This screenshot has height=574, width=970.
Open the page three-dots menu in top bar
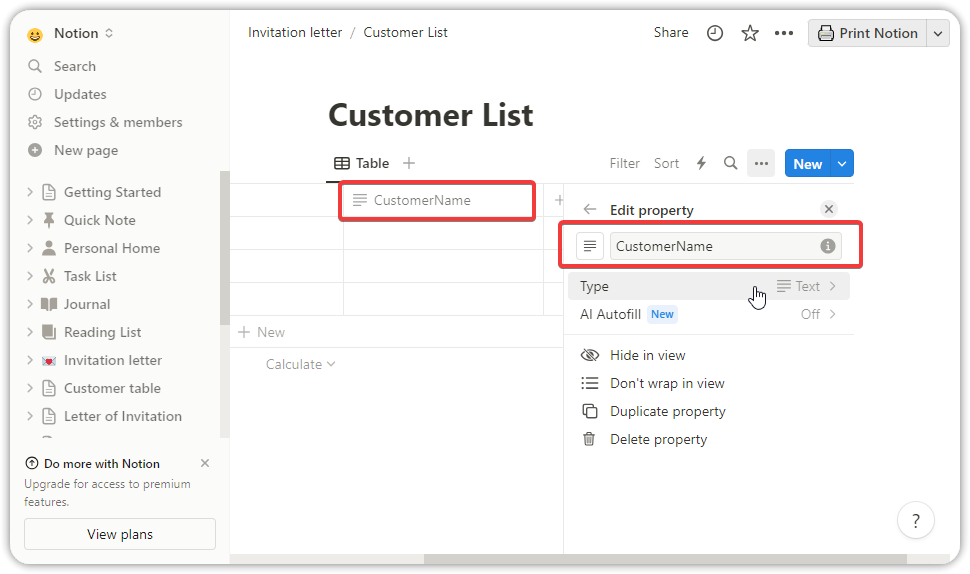[784, 33]
